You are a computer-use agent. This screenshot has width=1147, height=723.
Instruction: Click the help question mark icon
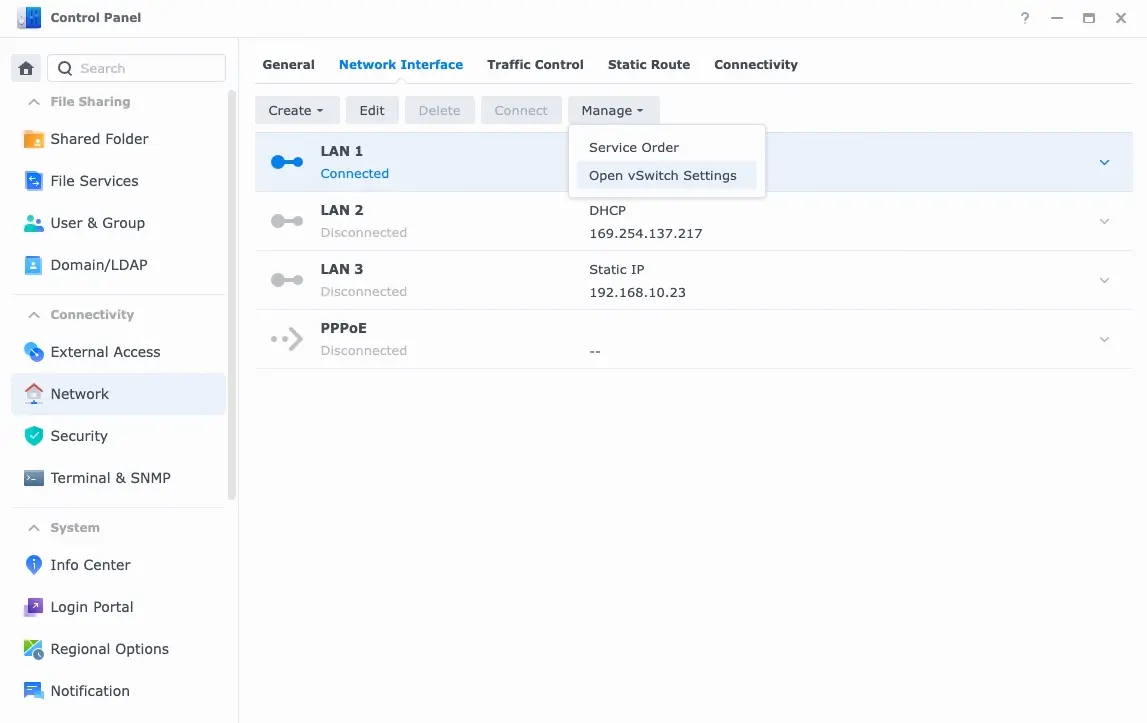[x=1025, y=18]
